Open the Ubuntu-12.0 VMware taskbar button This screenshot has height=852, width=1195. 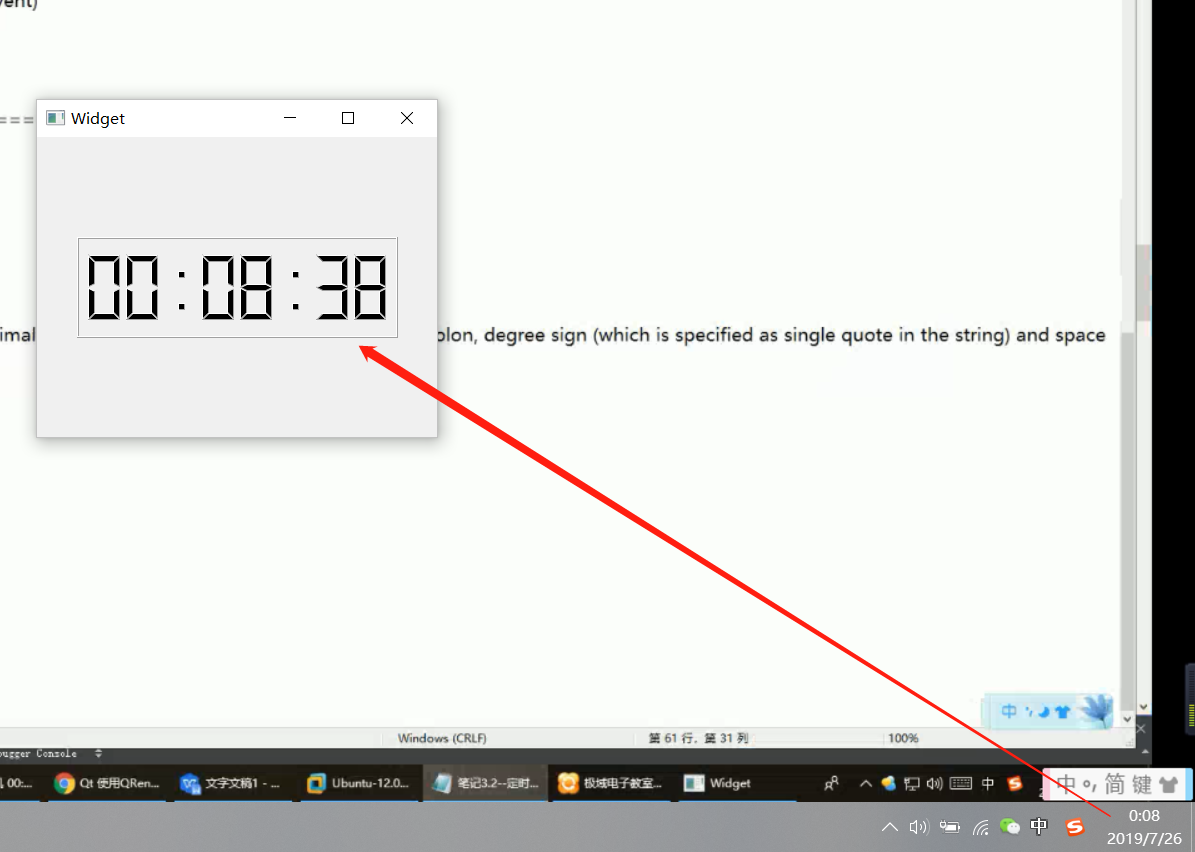click(358, 783)
